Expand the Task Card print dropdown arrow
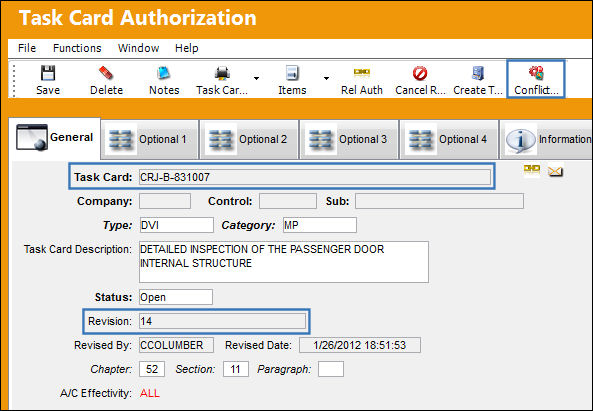This screenshot has height=411, width=593. click(256, 78)
